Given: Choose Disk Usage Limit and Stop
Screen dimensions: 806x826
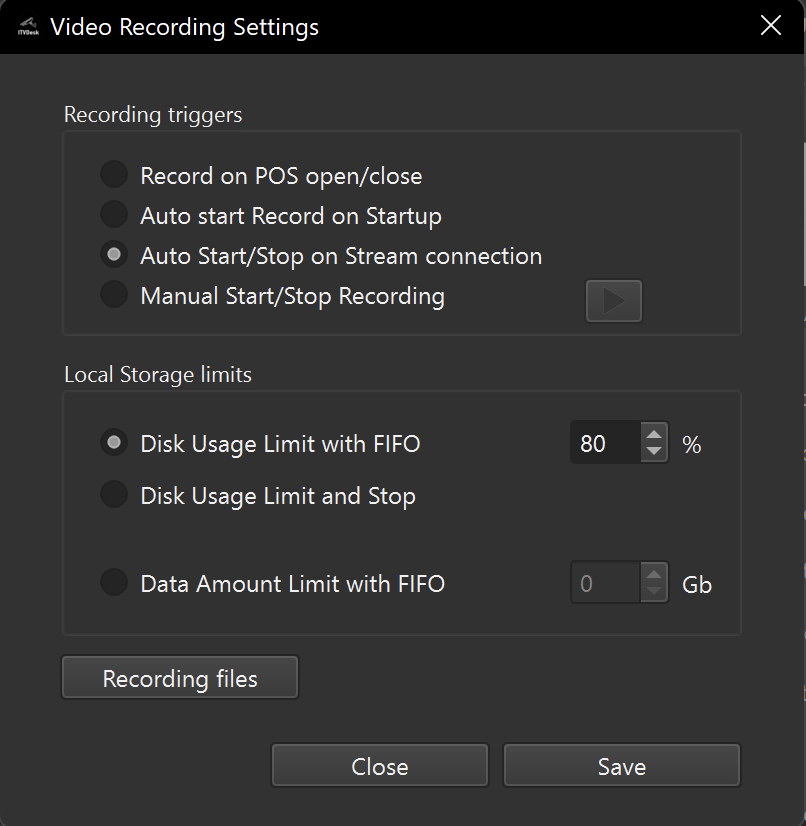Looking at the screenshot, I should [115, 495].
